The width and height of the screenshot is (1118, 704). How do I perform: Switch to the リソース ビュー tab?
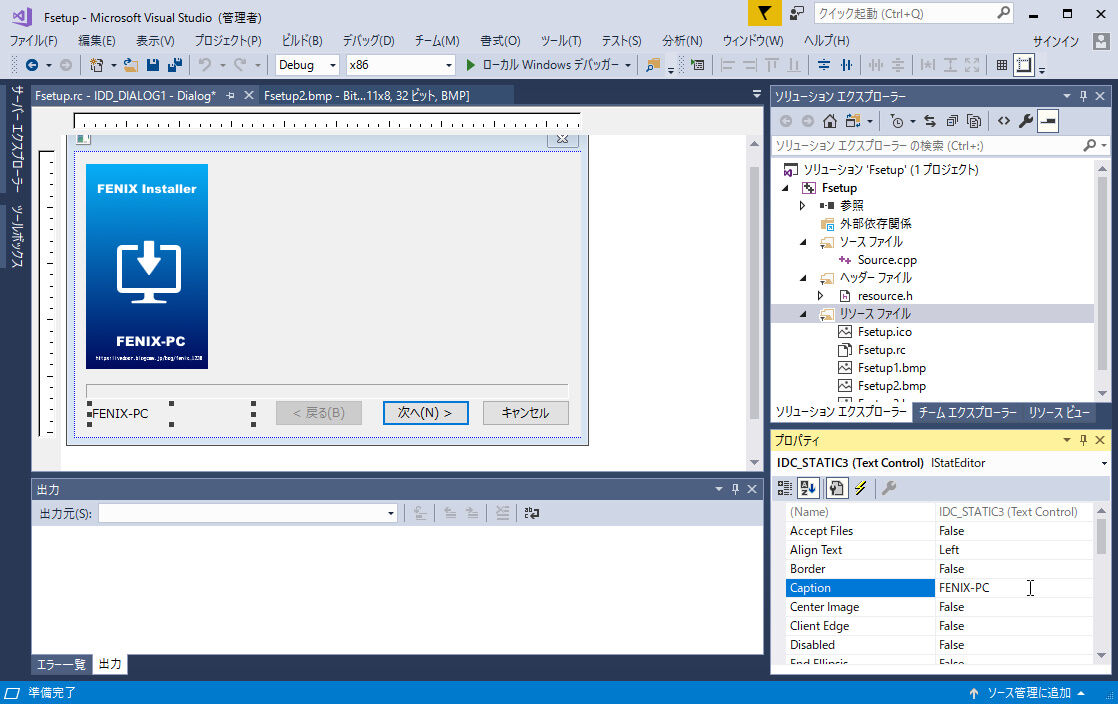(x=1058, y=412)
